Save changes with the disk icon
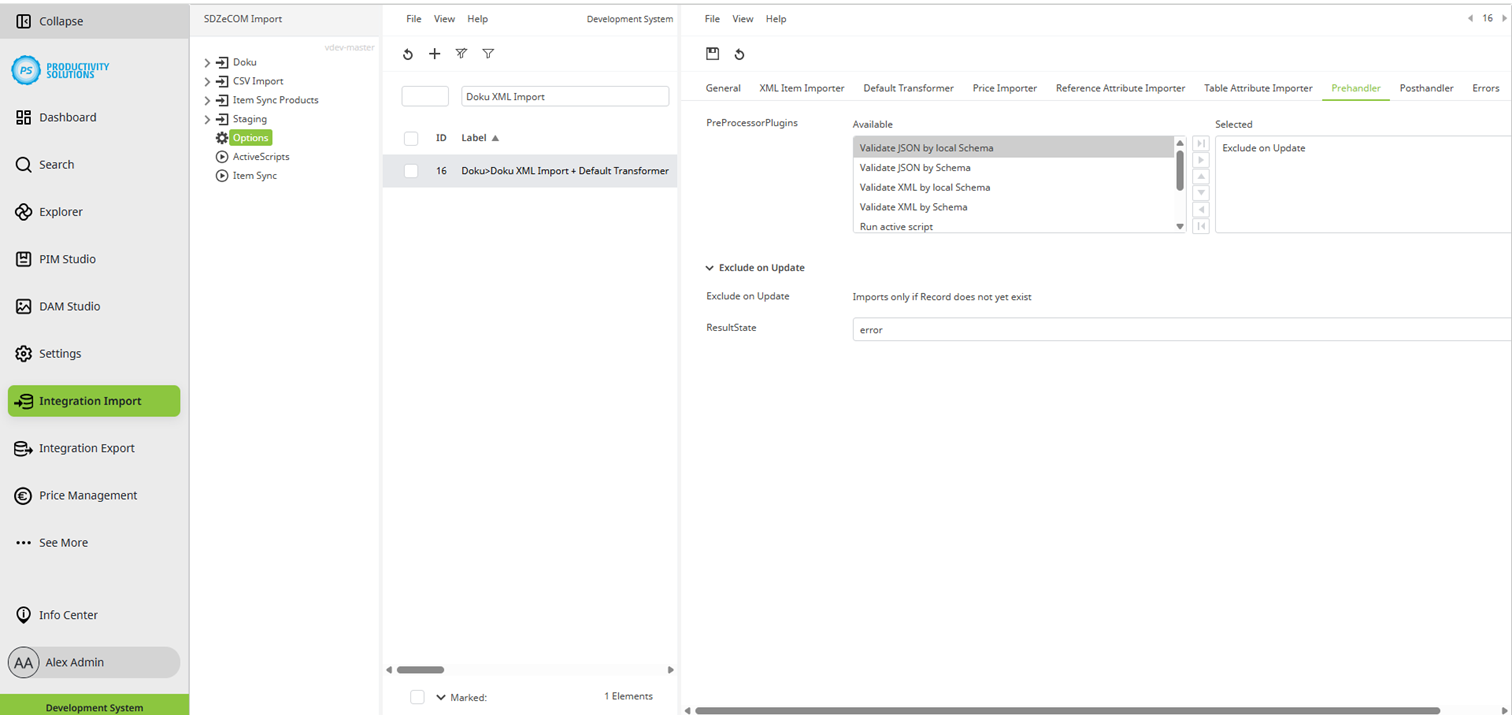This screenshot has height=715, width=1512. click(x=711, y=54)
